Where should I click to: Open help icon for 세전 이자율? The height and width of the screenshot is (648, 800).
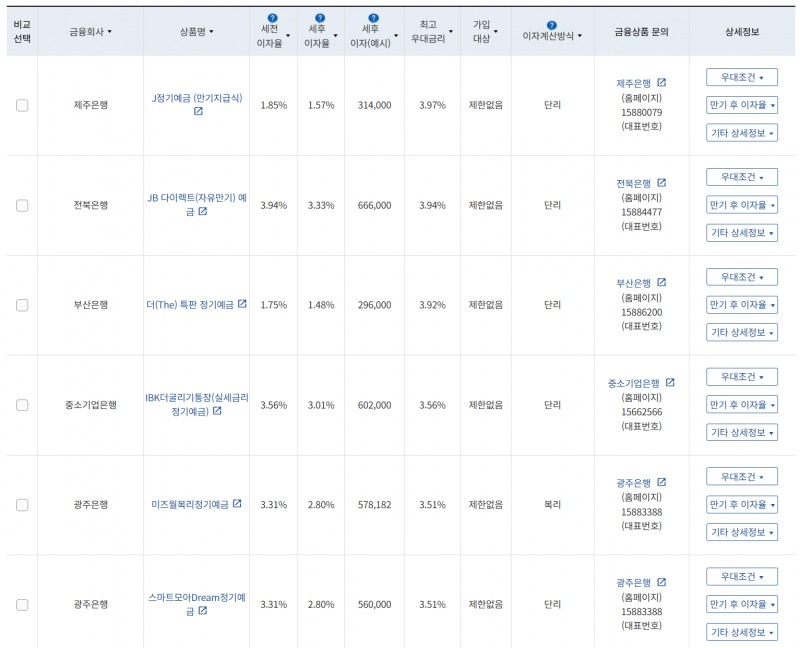272,18
